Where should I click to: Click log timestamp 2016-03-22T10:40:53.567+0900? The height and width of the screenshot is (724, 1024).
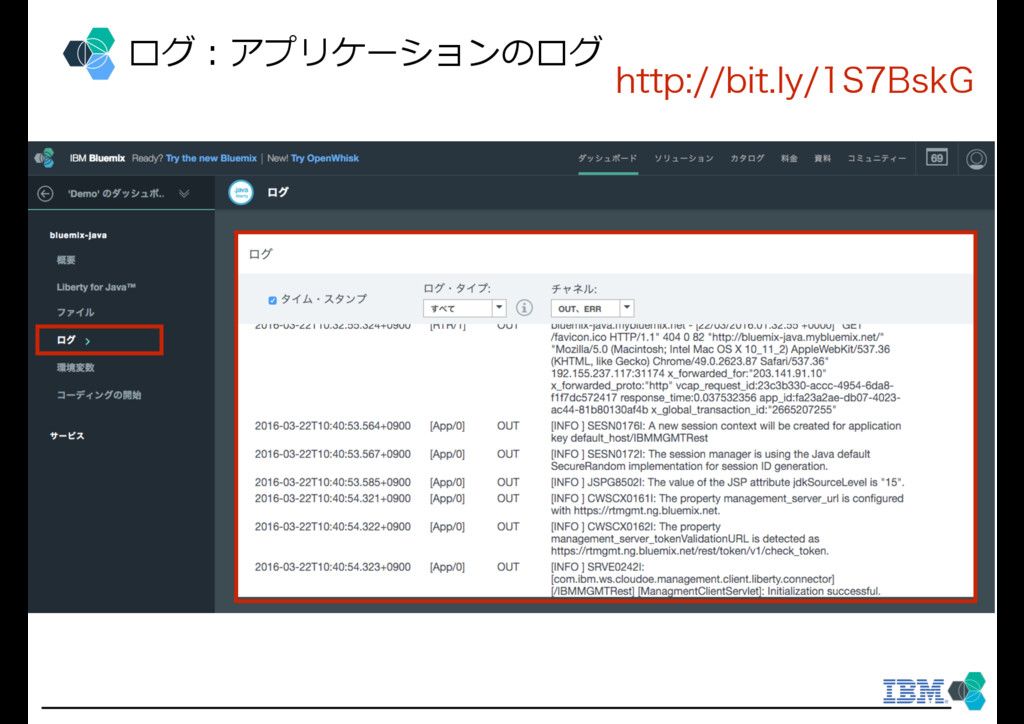pyautogui.click(x=332, y=454)
